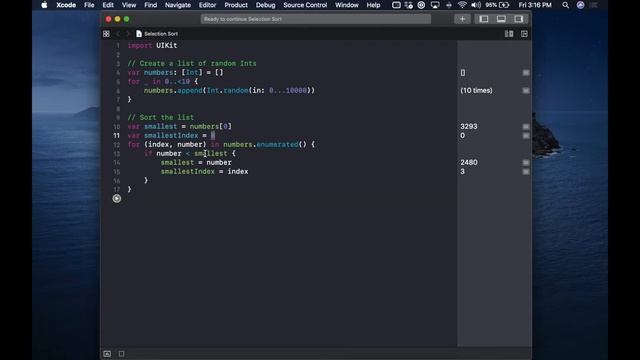Open the Navigate menu
The width and height of the screenshot is (640, 360).
pyautogui.click(x=178, y=5)
